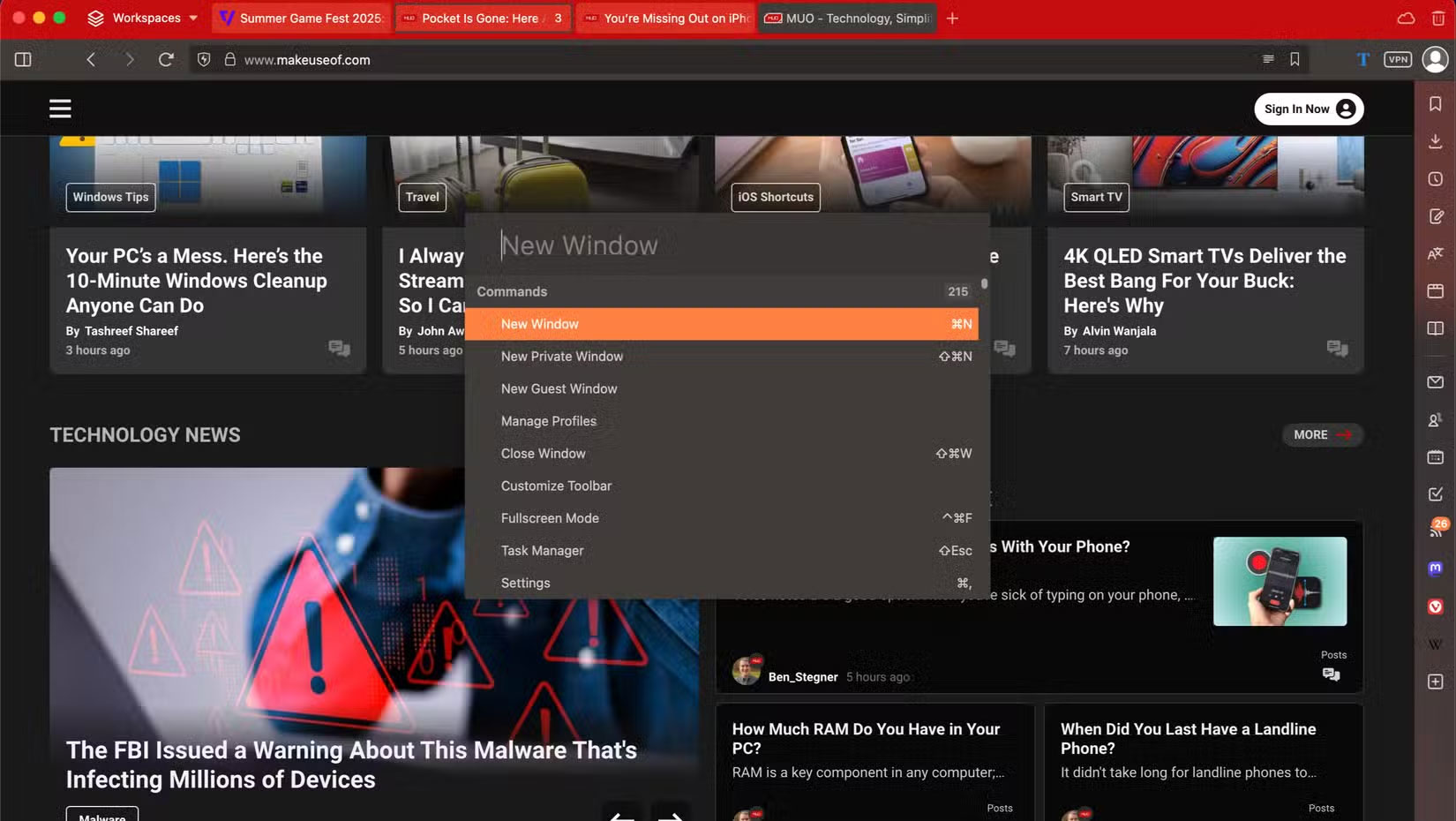Viewport: 1456px width, 821px height.
Task: Switch to the MUO - Technology, Simplified tab
Action: (x=847, y=18)
